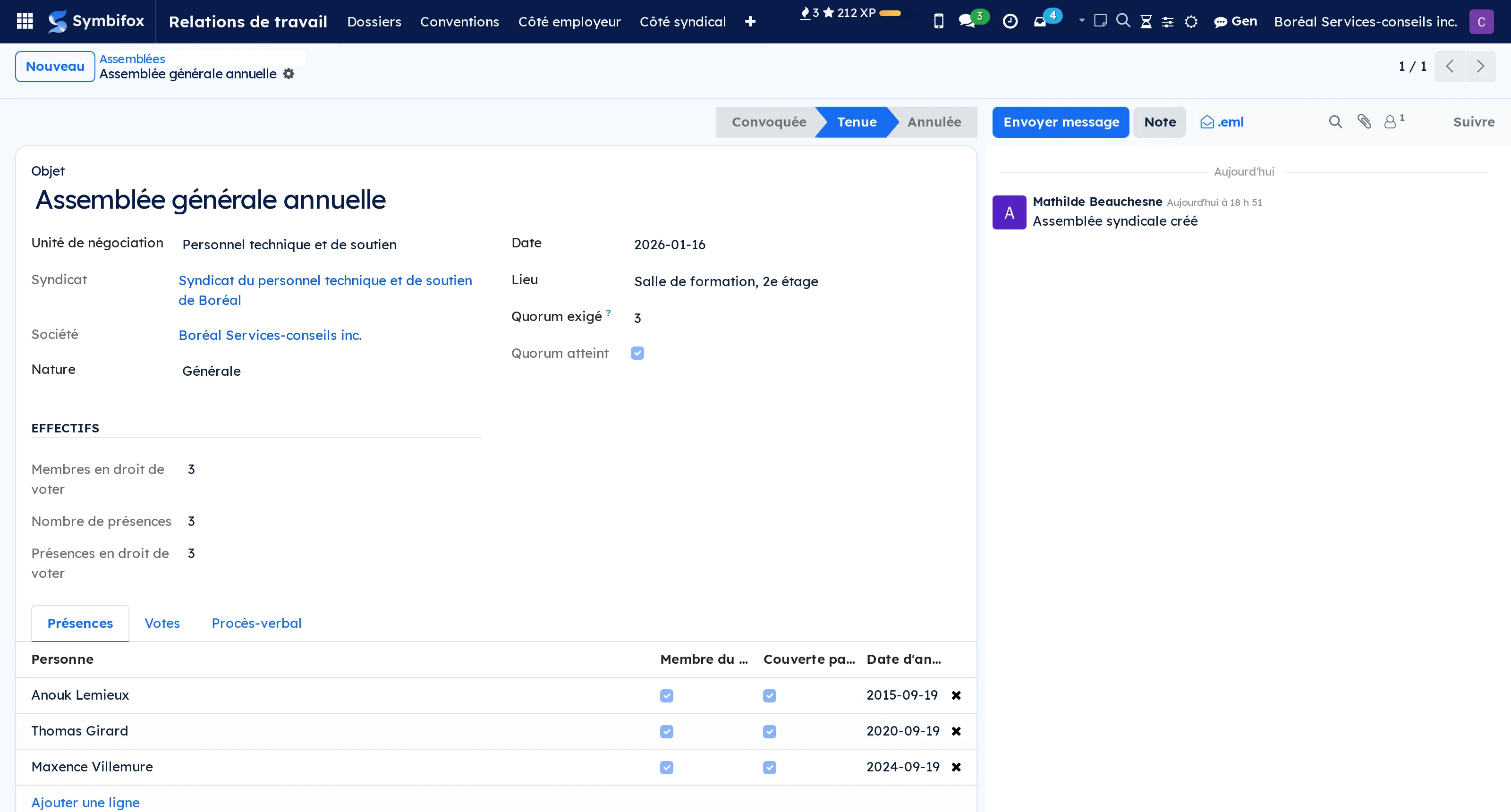Open company switcher Boréal Services-conseils inc.
Screen dimensions: 1511x812
(1365, 22)
